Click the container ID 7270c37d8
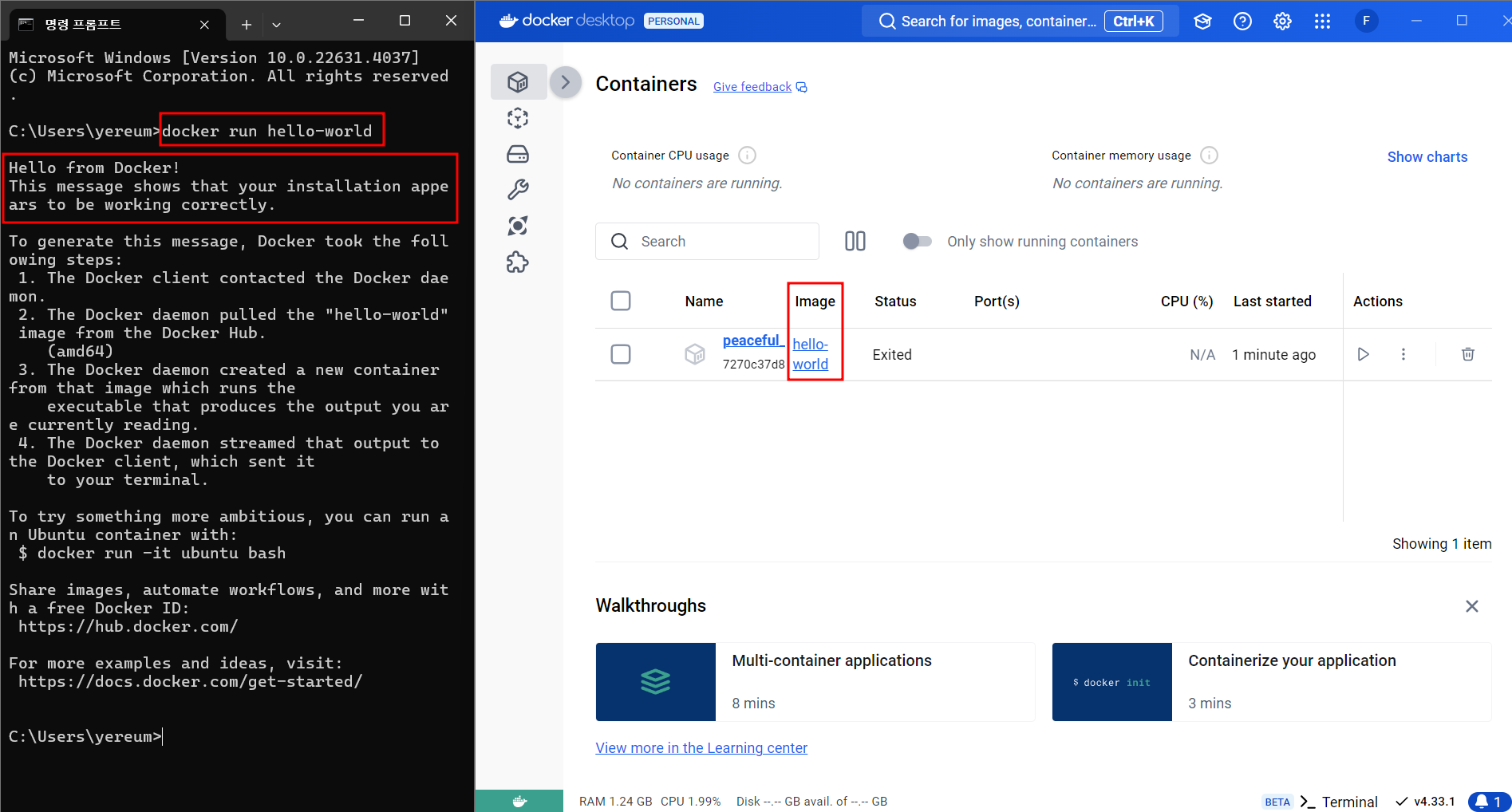Viewport: 1512px width, 812px height. pyautogui.click(x=753, y=365)
